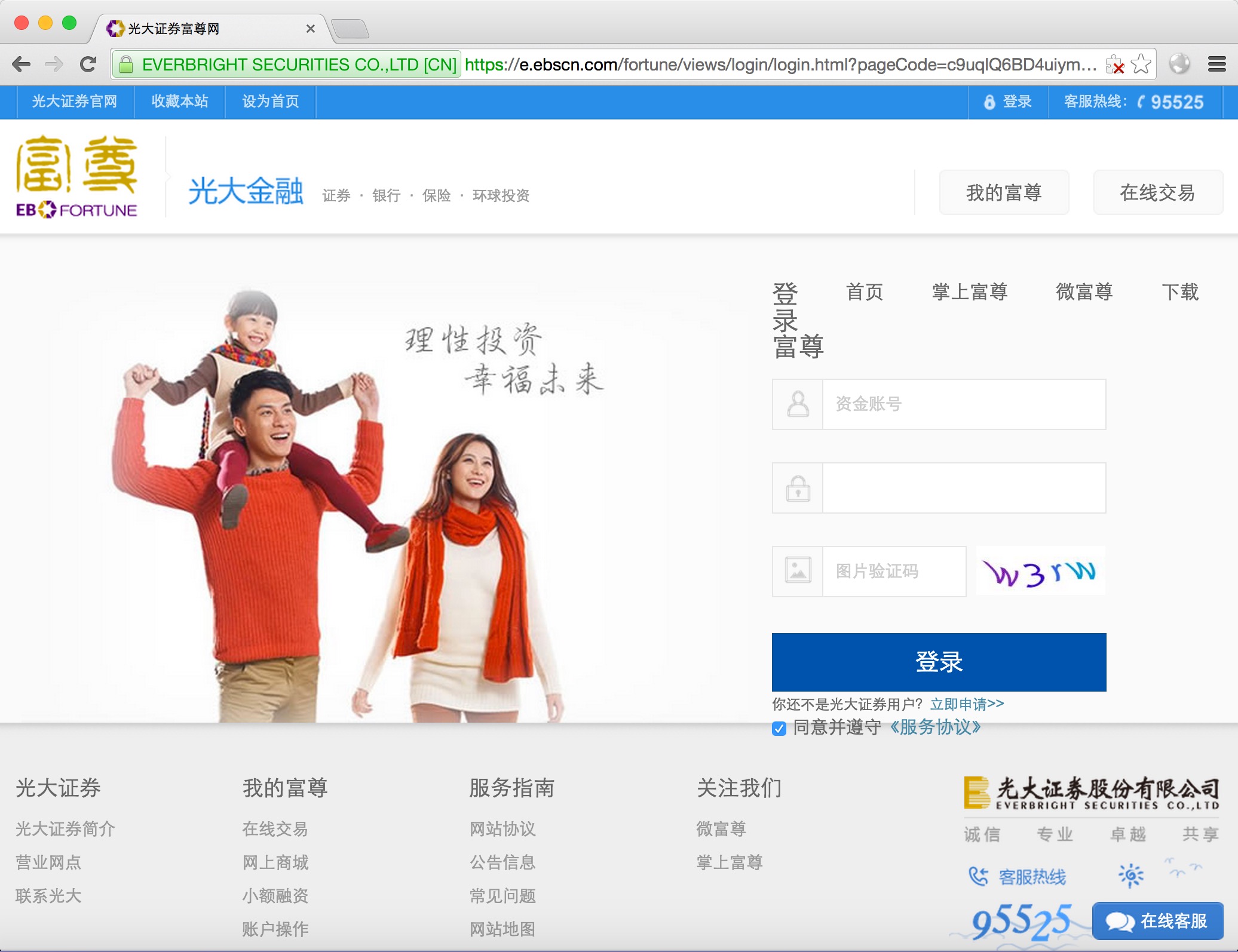Click the 在线交易 header button
The image size is (1238, 952).
point(1157,192)
